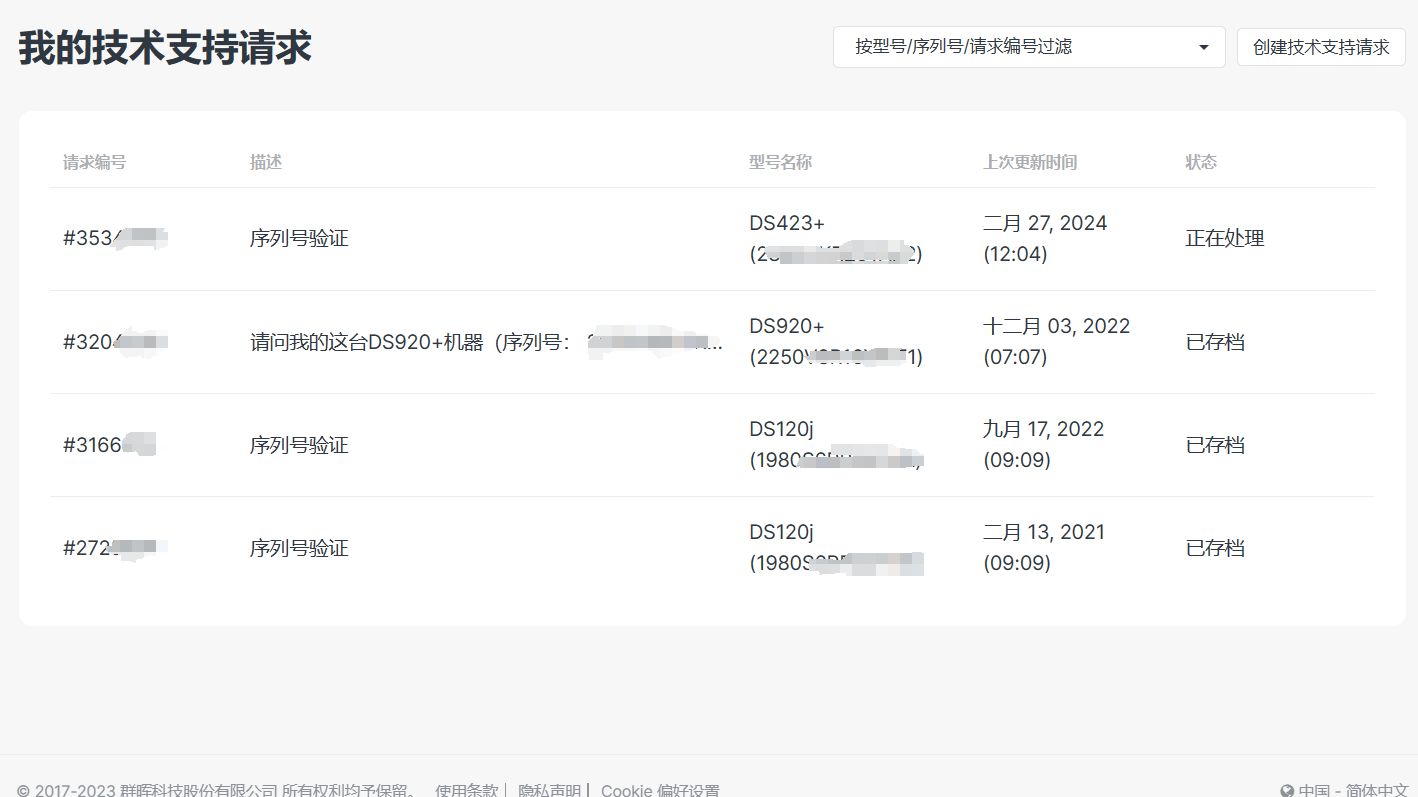Click the 状态 column header
Image resolution: width=1418 pixels, height=797 pixels.
(1201, 162)
